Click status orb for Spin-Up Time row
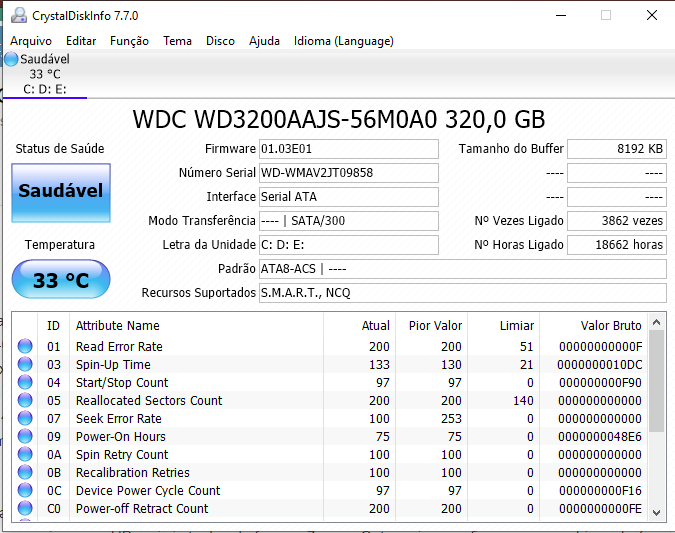Screen dimensions: 675x533 (x=25, y=364)
